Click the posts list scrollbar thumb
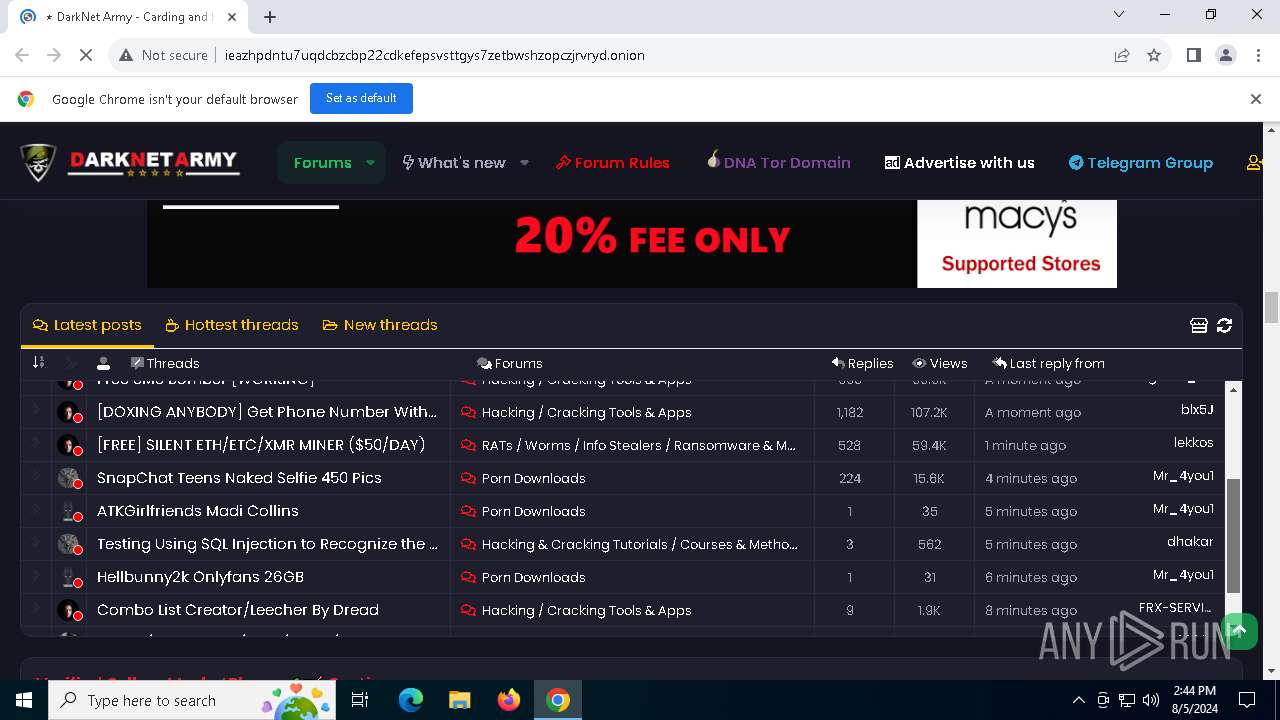 click(x=1233, y=535)
